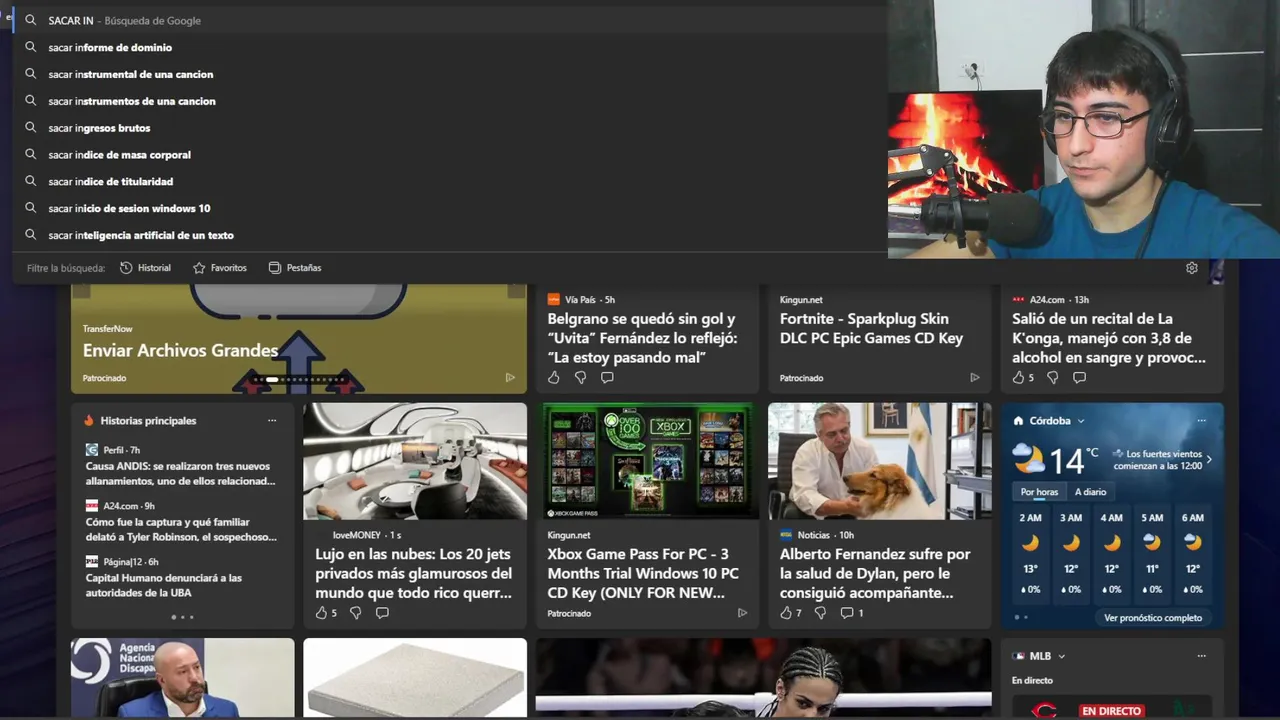Open Alberto Fernandez Dylan photo

click(879, 461)
